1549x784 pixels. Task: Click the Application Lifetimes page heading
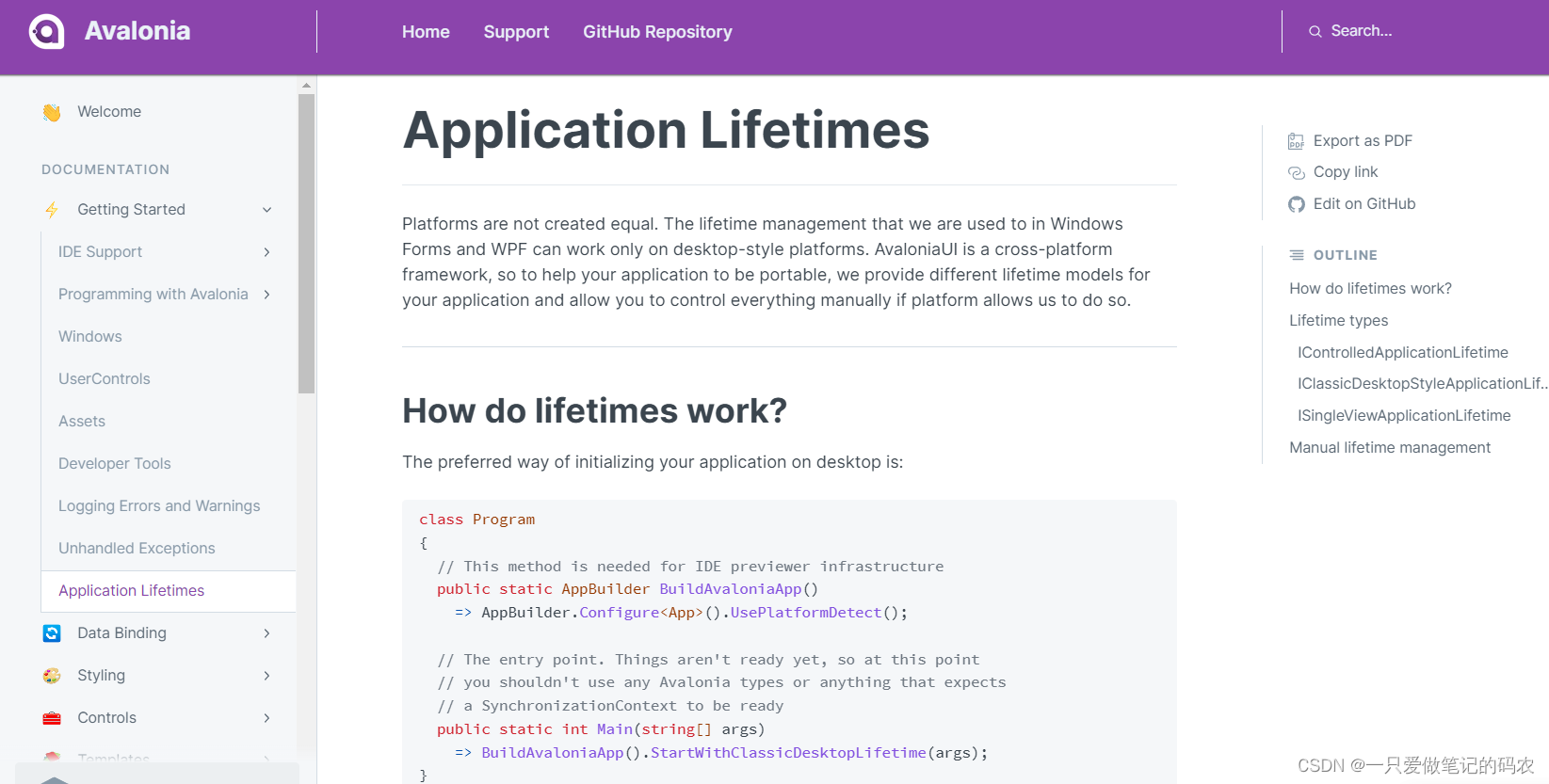click(666, 130)
